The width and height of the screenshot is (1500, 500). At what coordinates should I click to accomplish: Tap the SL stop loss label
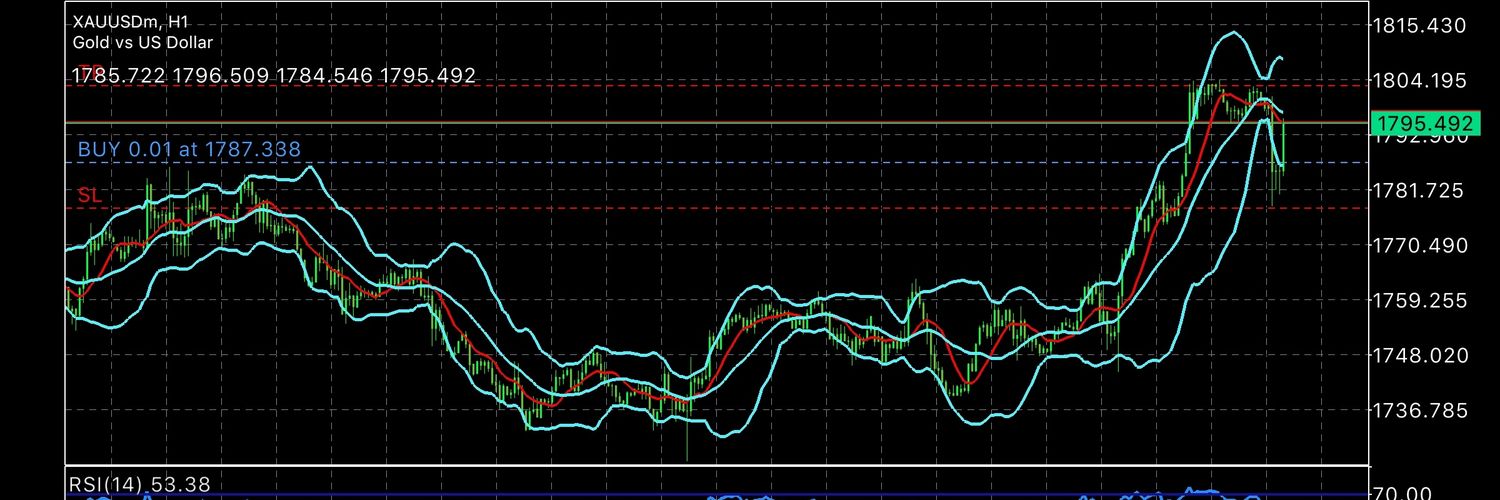(x=90, y=195)
